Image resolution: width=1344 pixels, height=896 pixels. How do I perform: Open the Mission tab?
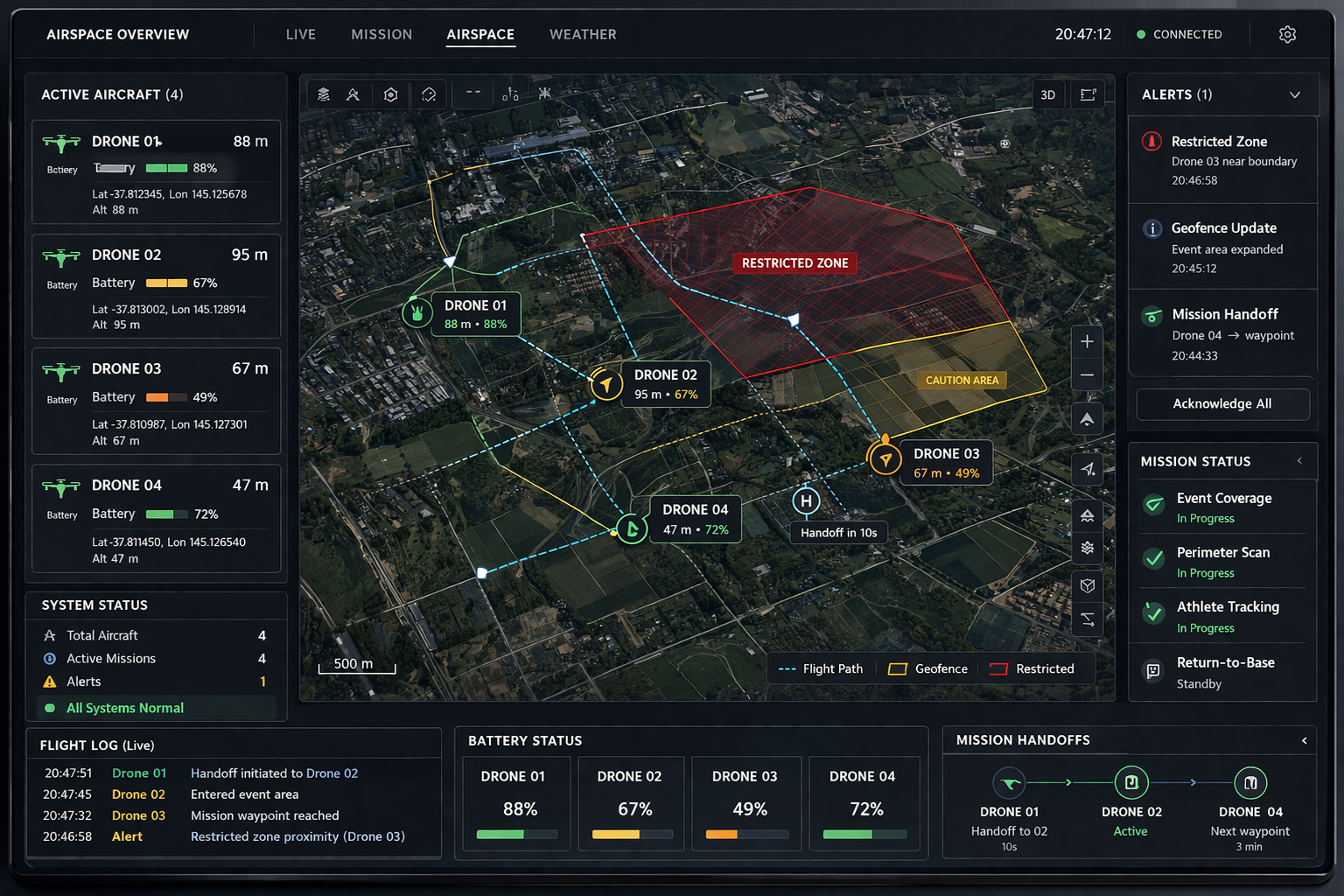click(381, 34)
